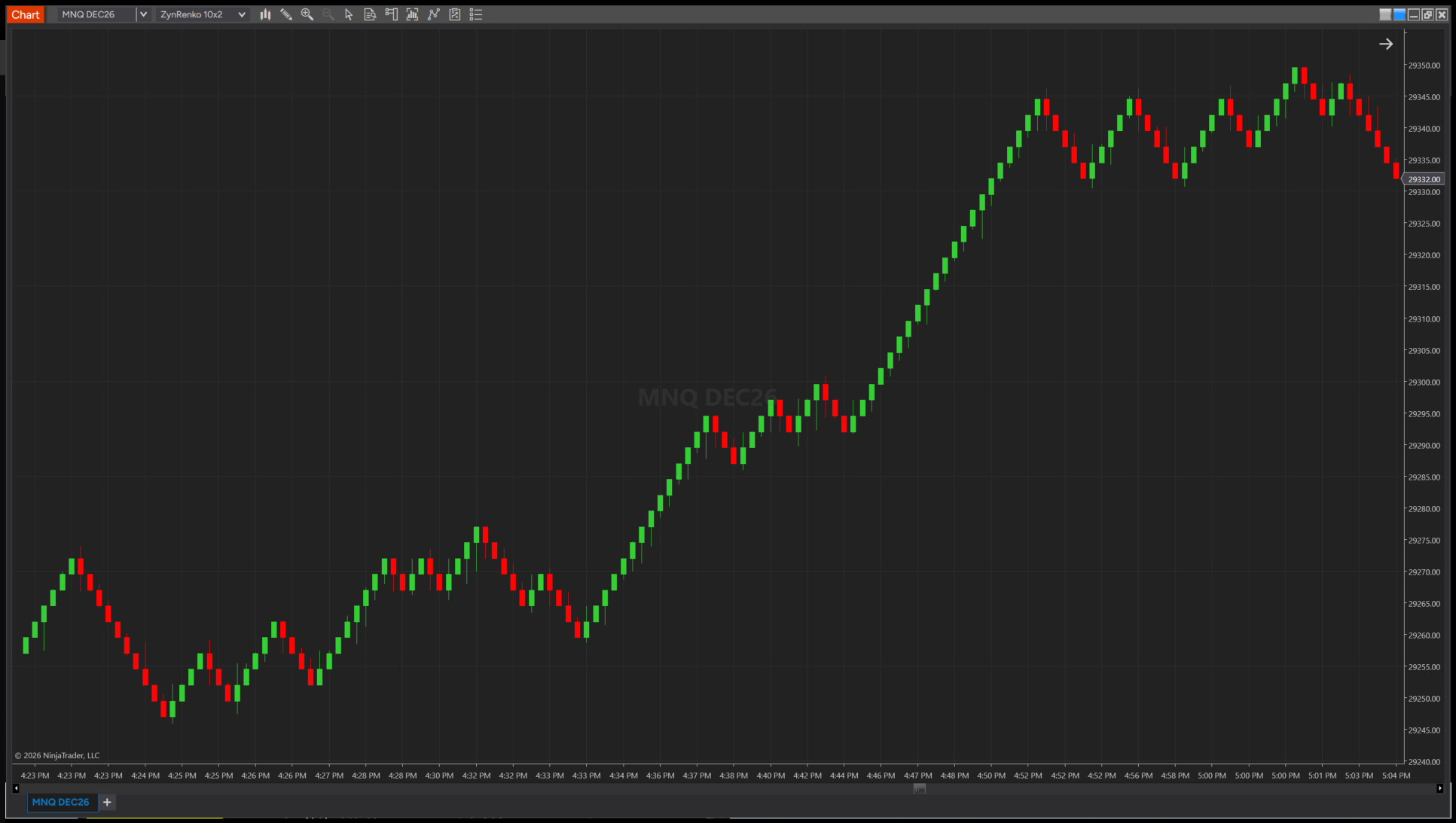Viewport: 1456px width, 823px height.
Task: Toggle the Chart Trader panel icon
Action: pos(391,14)
